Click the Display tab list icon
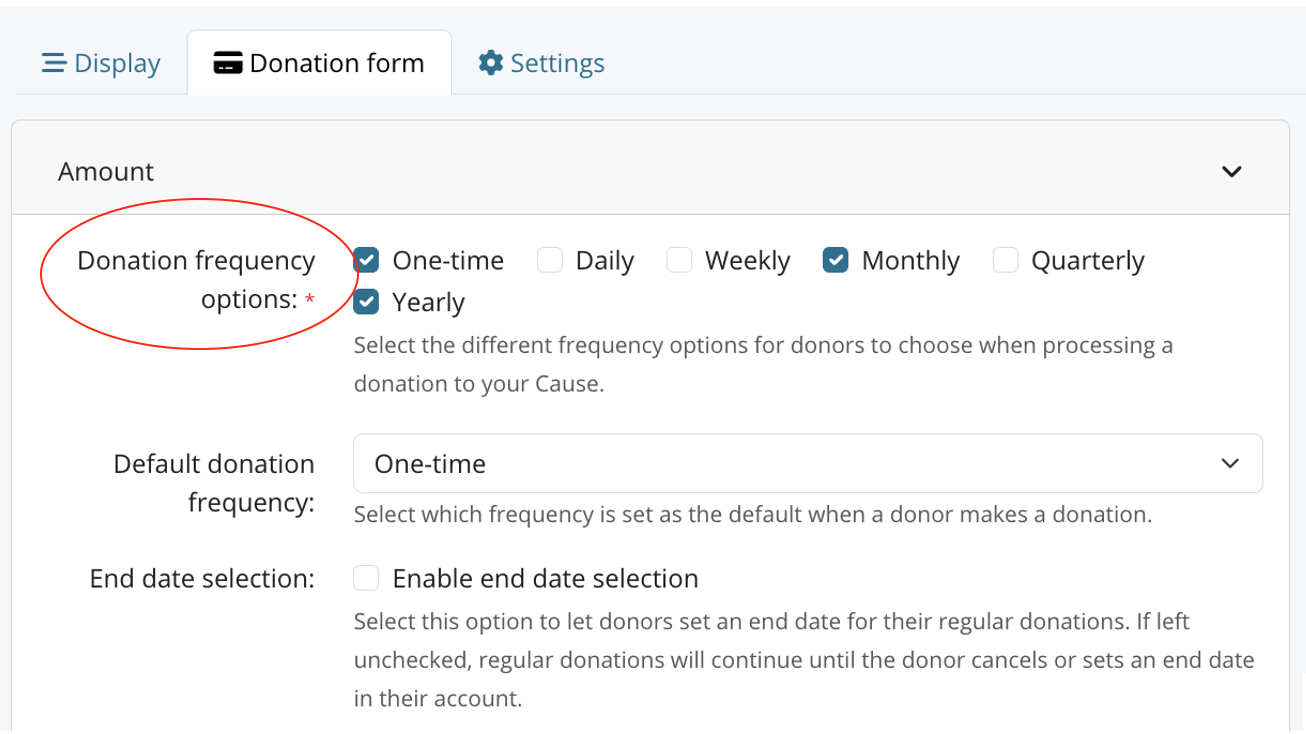This screenshot has width=1306, height=734. click(53, 63)
